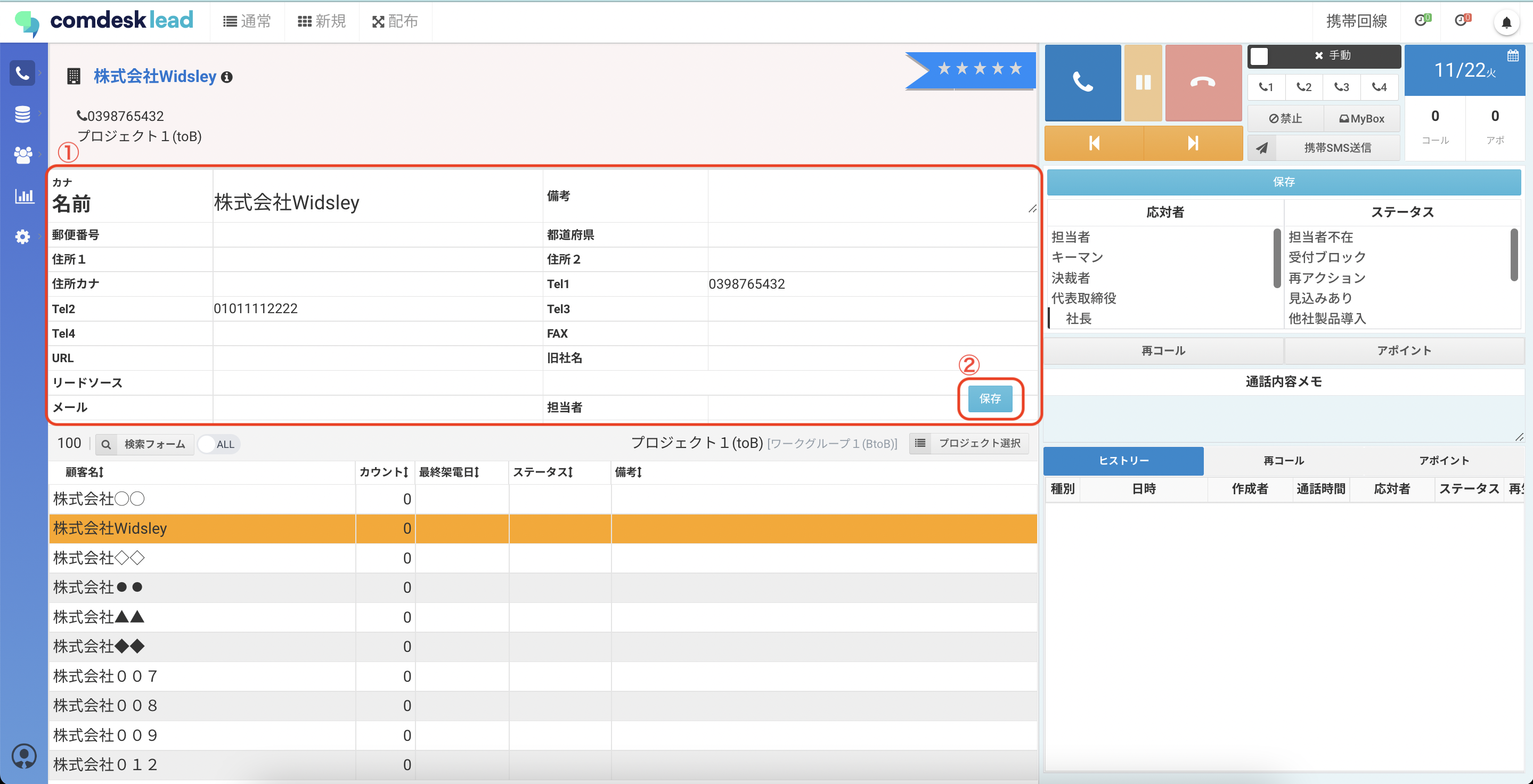Image resolution: width=1533 pixels, height=784 pixels.
Task: Click the blue call phone button
Action: (1082, 82)
